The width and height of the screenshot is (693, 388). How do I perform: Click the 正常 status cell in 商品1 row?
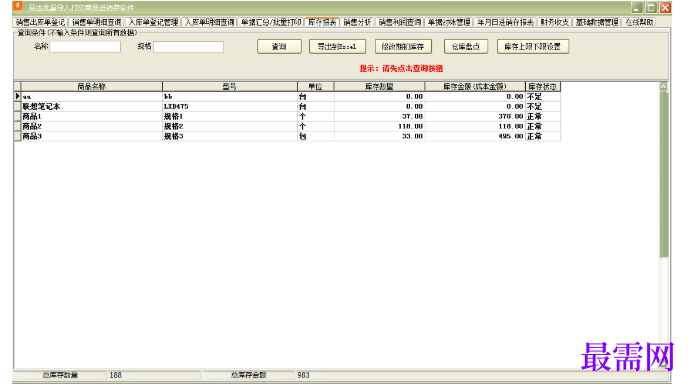(543, 117)
